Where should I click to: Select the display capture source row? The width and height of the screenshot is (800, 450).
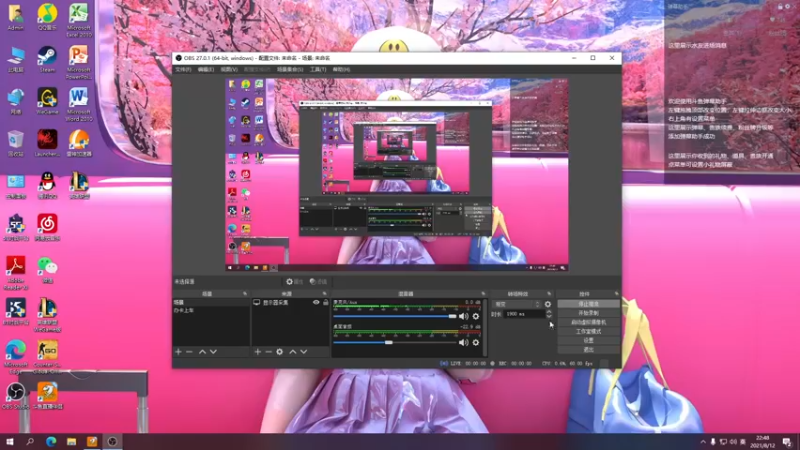291,303
